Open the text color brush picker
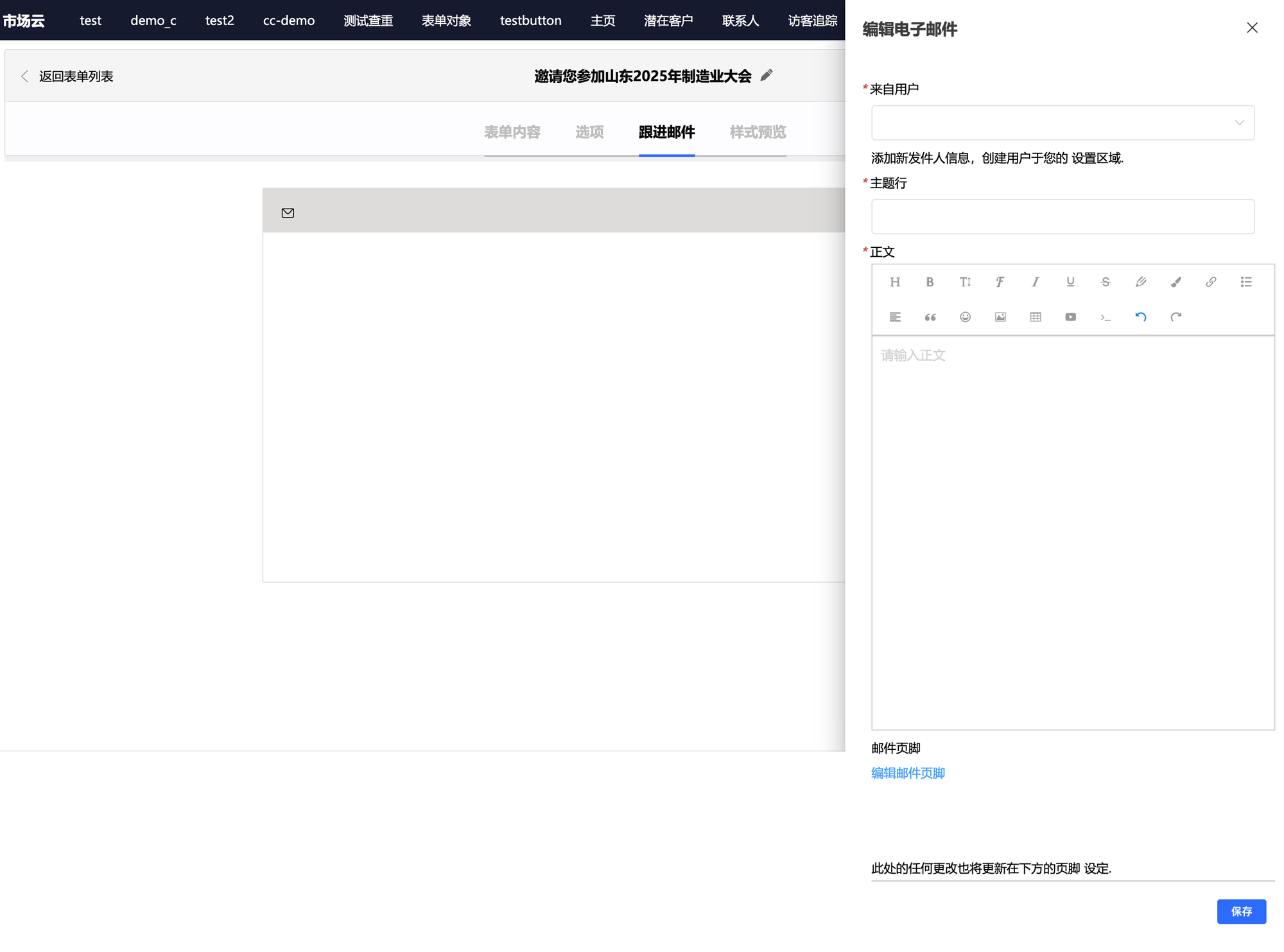Image resolution: width=1284 pixels, height=952 pixels. (x=1176, y=282)
